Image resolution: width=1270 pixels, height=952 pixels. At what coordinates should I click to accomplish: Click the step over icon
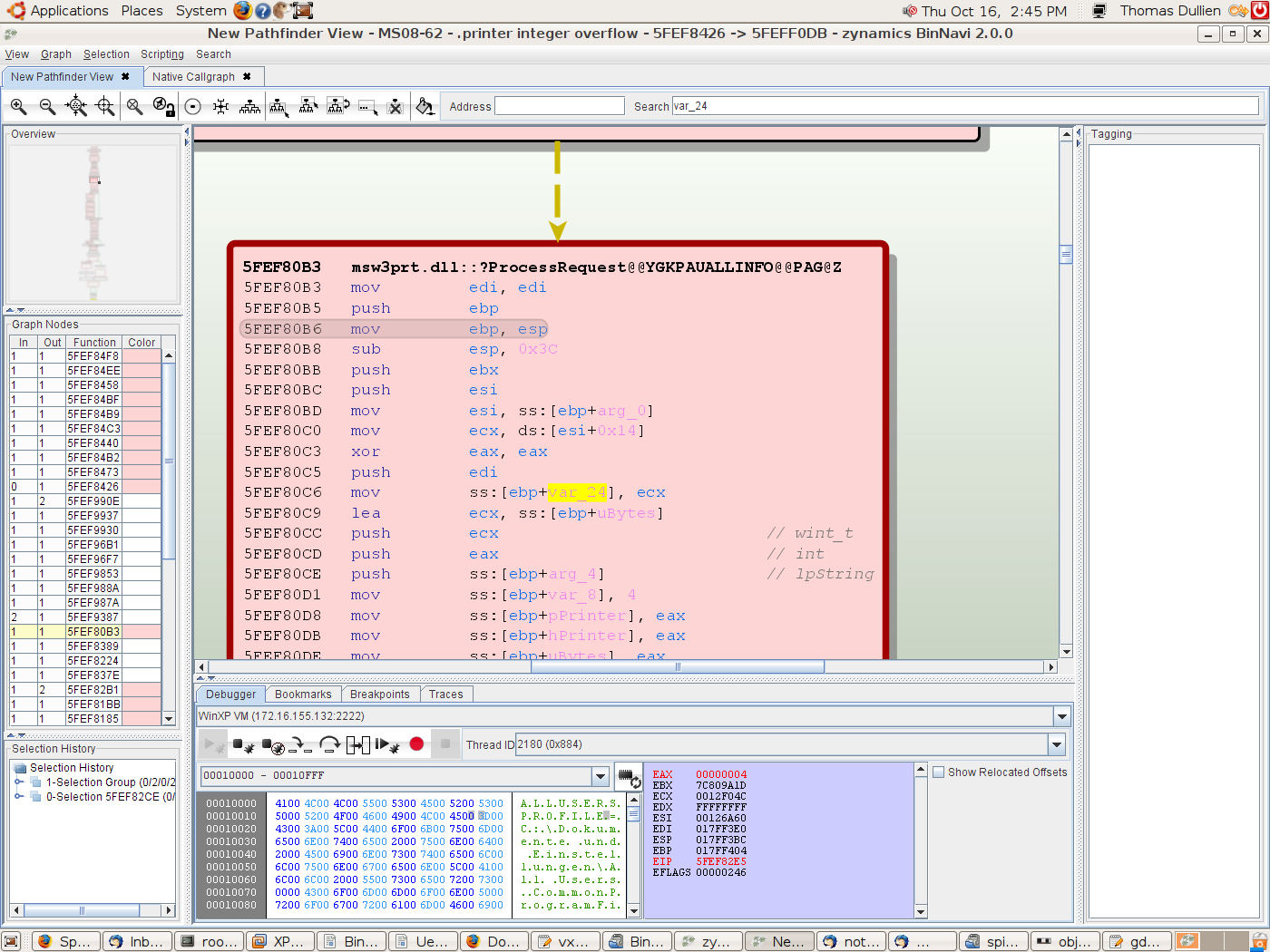(330, 745)
